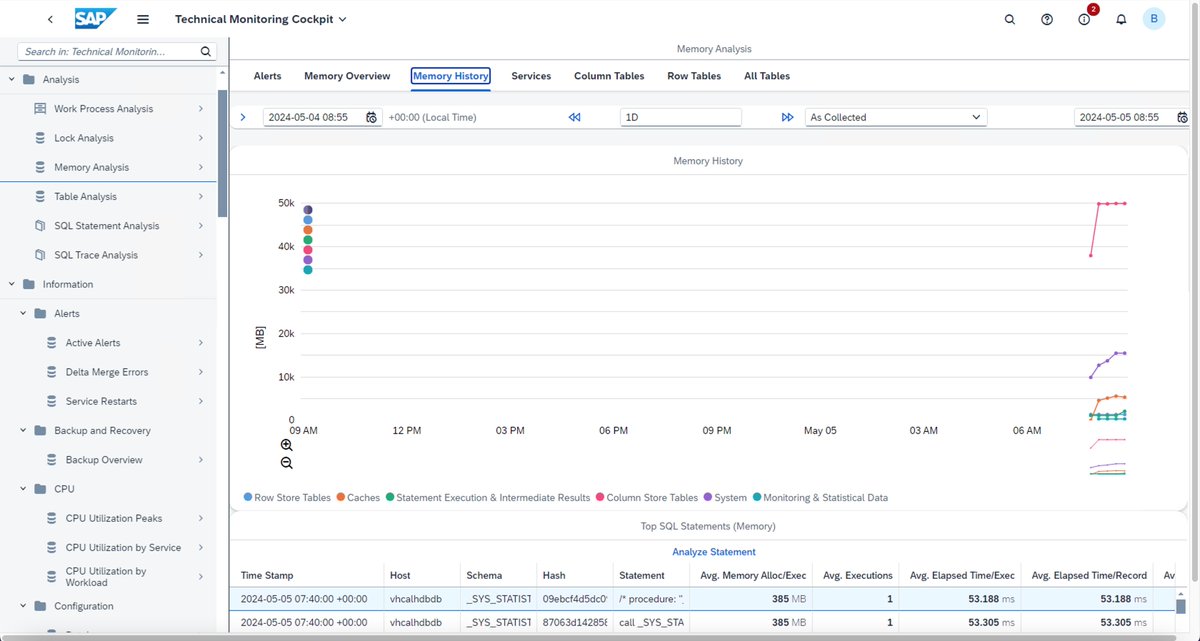Screen dimensions: 1200x641
Task: Click the sidebar search magnifier icon
Action: click(x=206, y=51)
